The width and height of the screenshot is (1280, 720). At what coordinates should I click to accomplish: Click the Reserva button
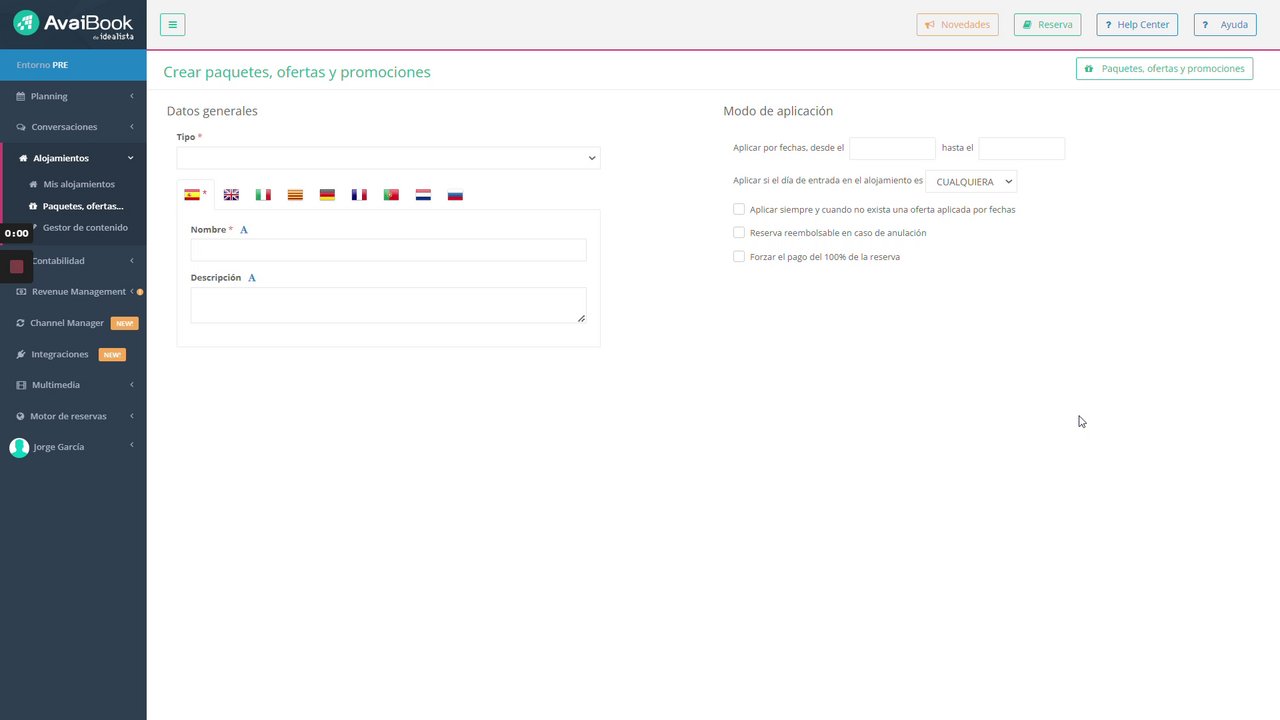(1047, 25)
